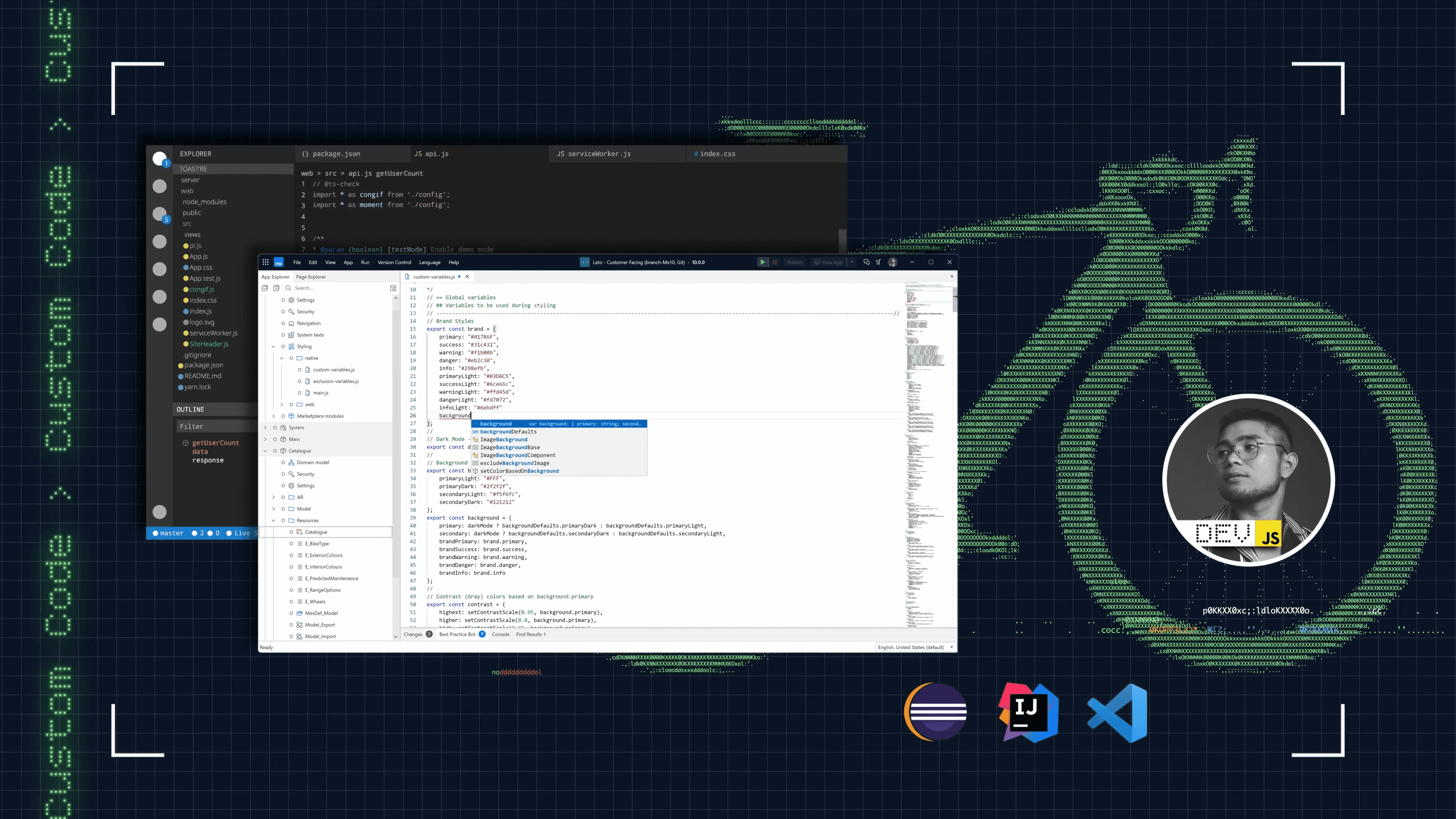
Task: Click the Mendix mx logo in the title bar
Action: (x=279, y=262)
